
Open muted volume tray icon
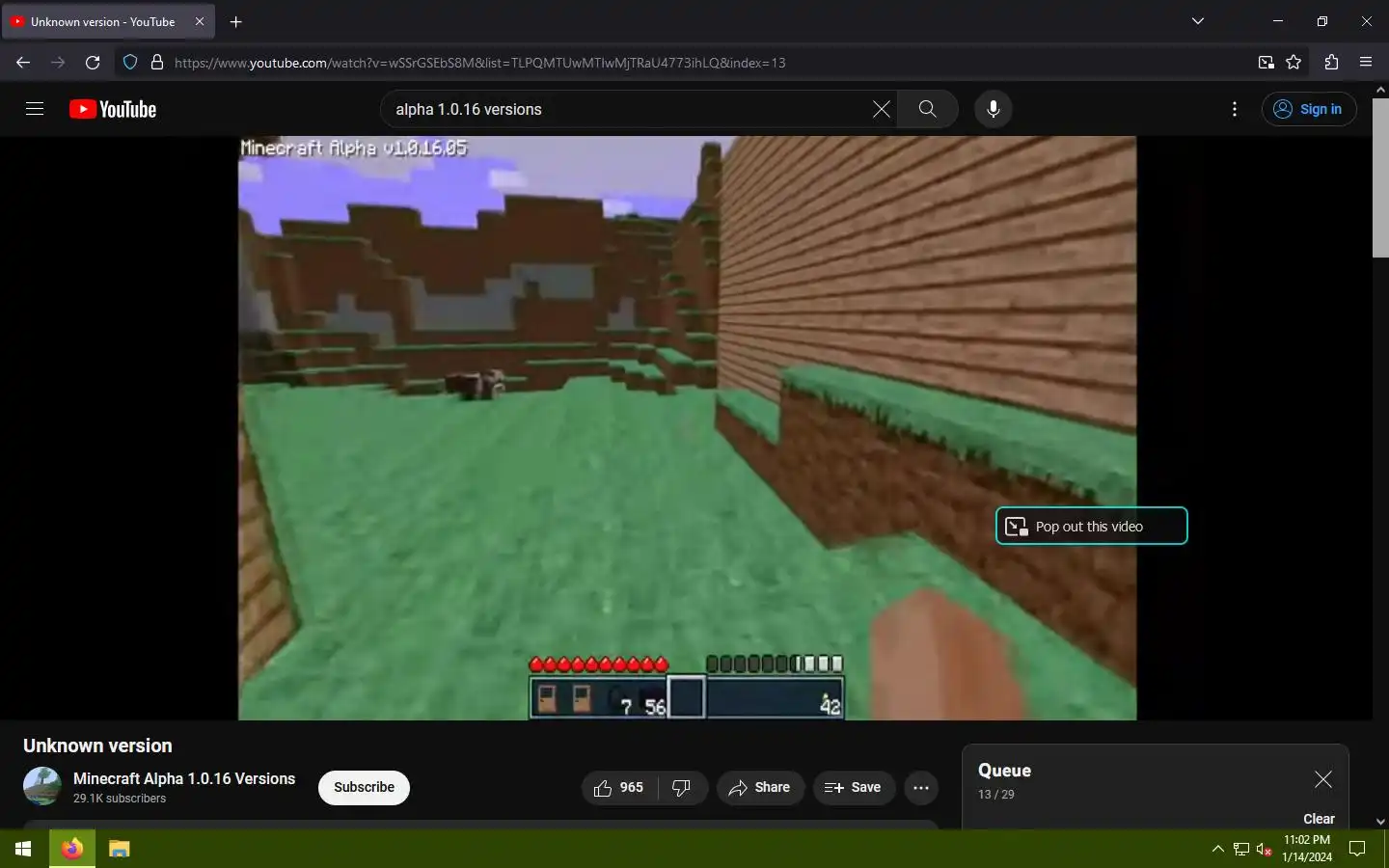pos(1265,850)
